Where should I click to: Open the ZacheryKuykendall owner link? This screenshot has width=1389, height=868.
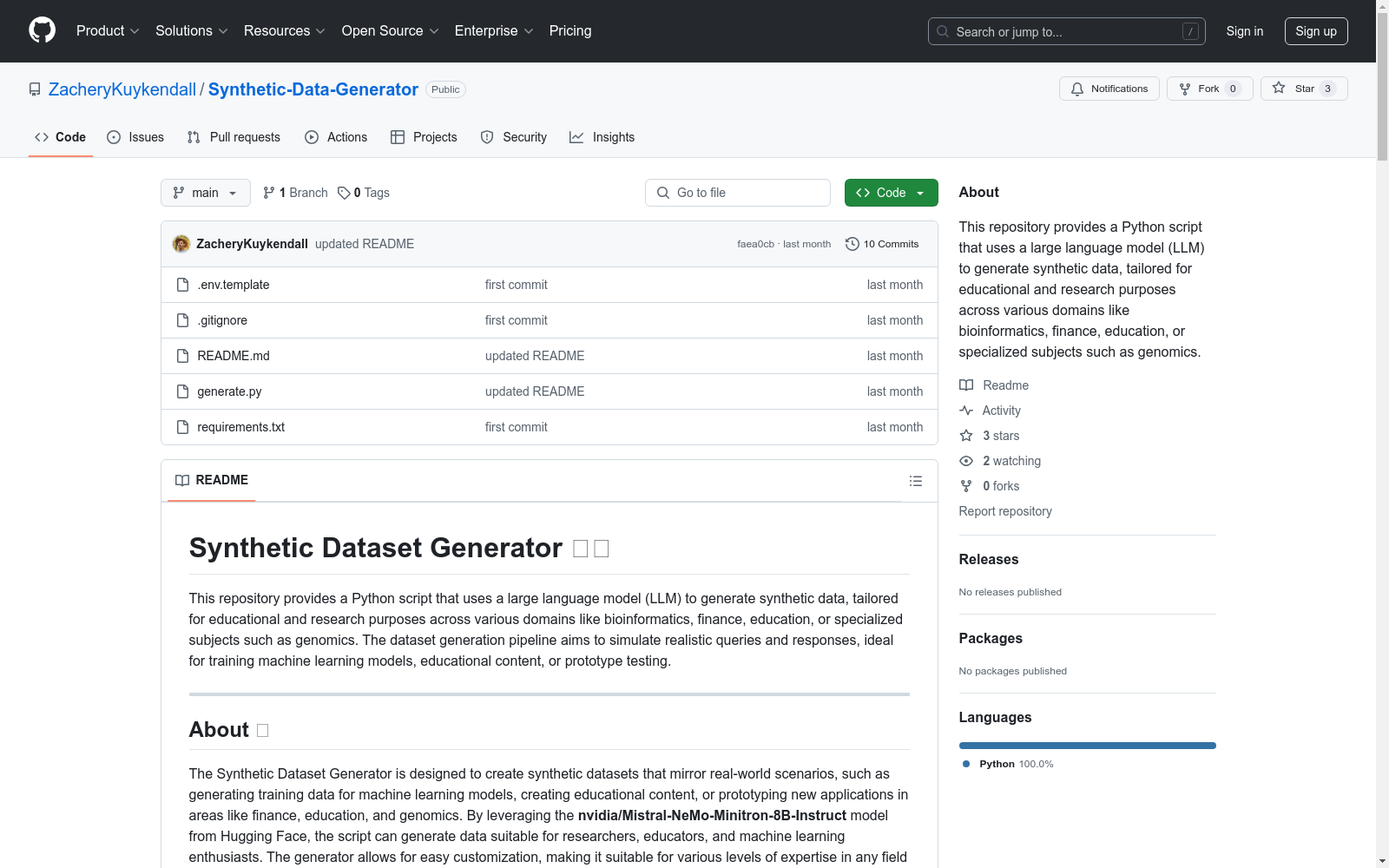(122, 89)
